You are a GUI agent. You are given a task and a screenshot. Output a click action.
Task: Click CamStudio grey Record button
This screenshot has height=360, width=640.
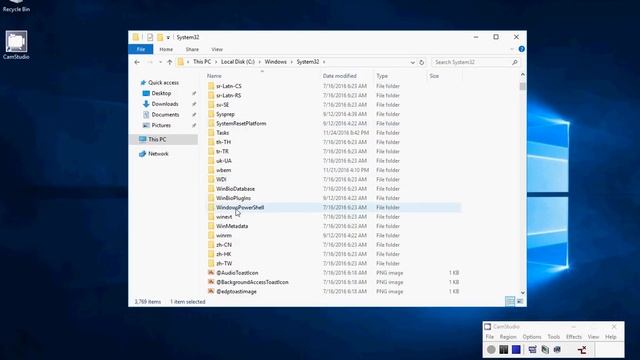(491, 349)
